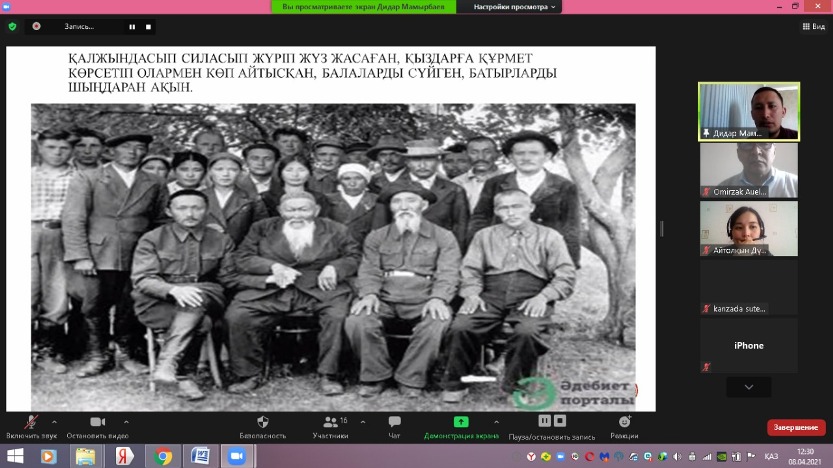Screen dimensions: 833x468
Task: Select the Дидар participant video thumbnail
Action: tap(748, 111)
